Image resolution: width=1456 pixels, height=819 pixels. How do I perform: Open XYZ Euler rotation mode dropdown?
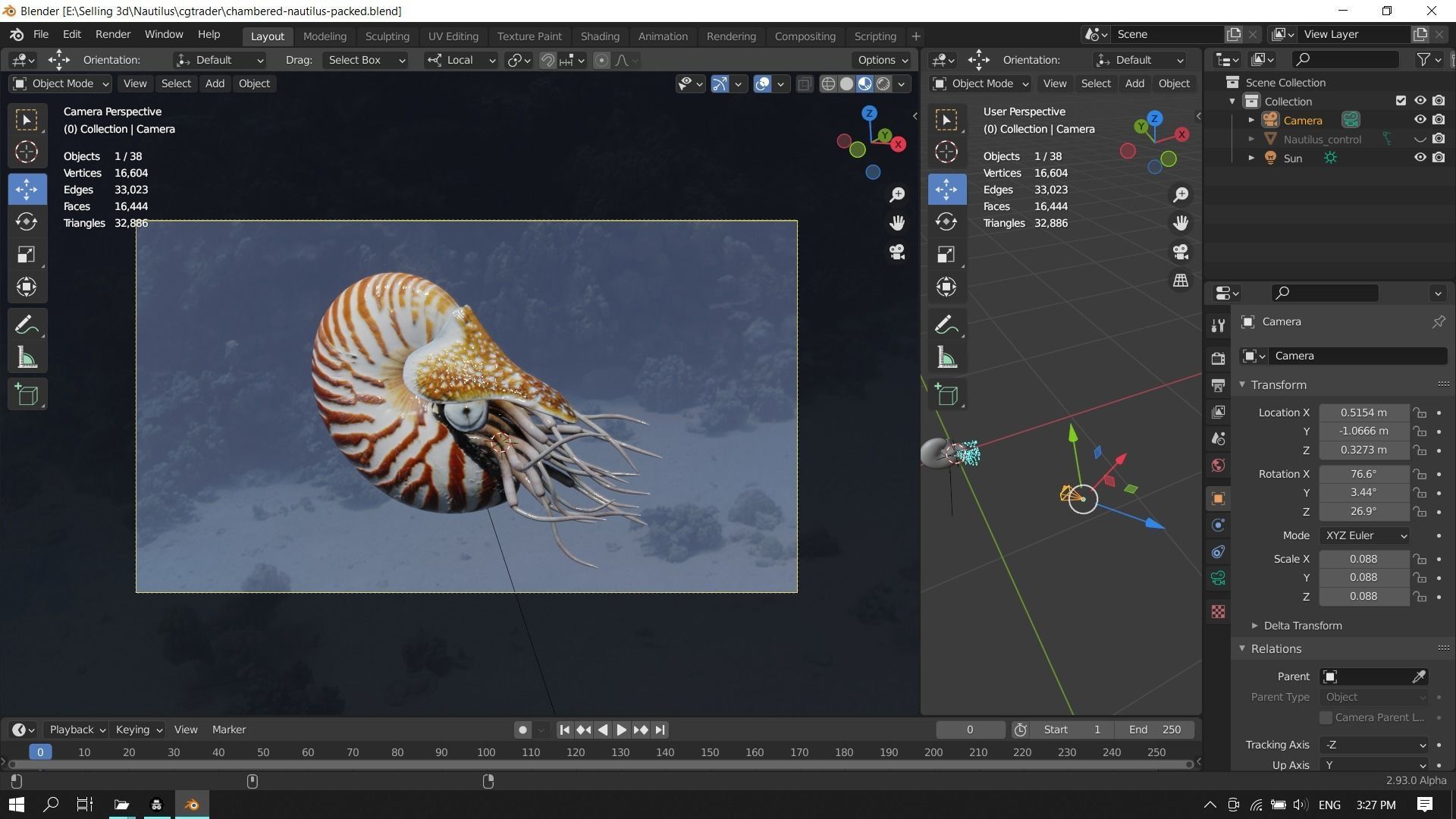click(x=1364, y=535)
